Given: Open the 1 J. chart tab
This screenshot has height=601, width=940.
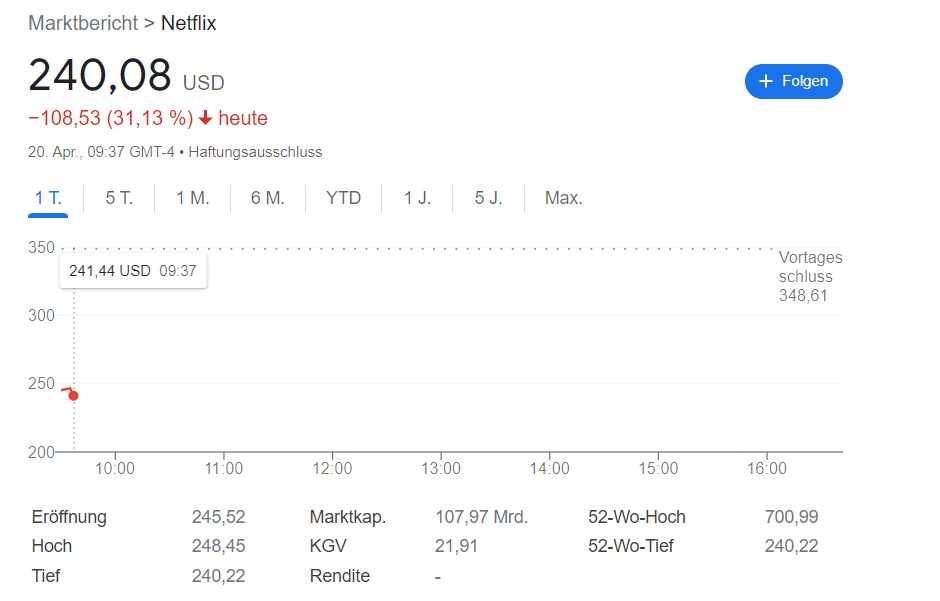Looking at the screenshot, I should pyautogui.click(x=417, y=198).
